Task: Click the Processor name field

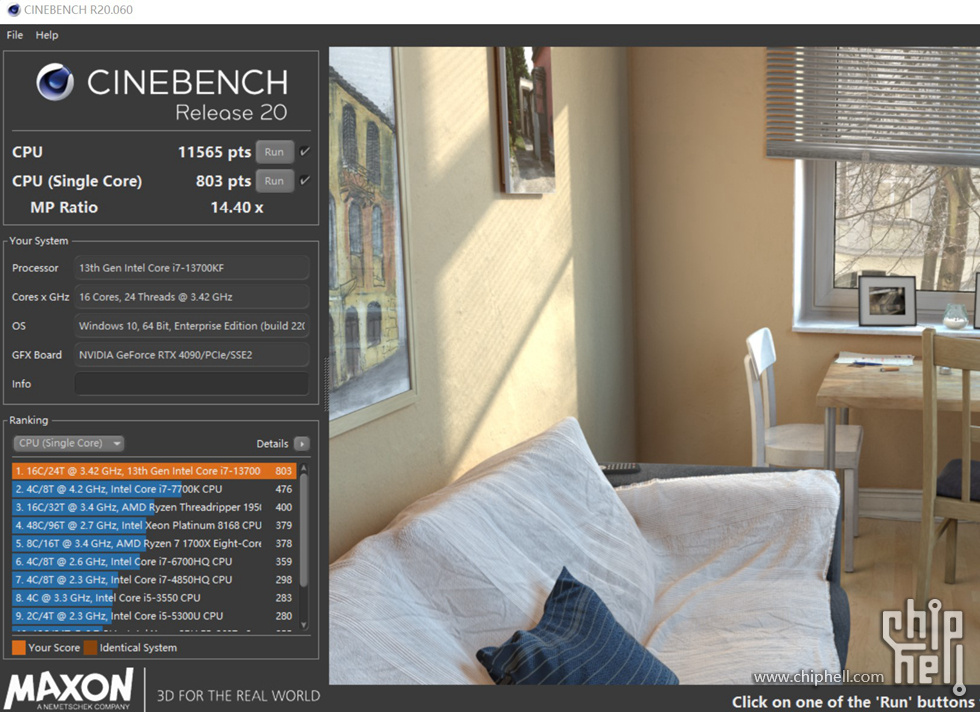Action: (191, 268)
